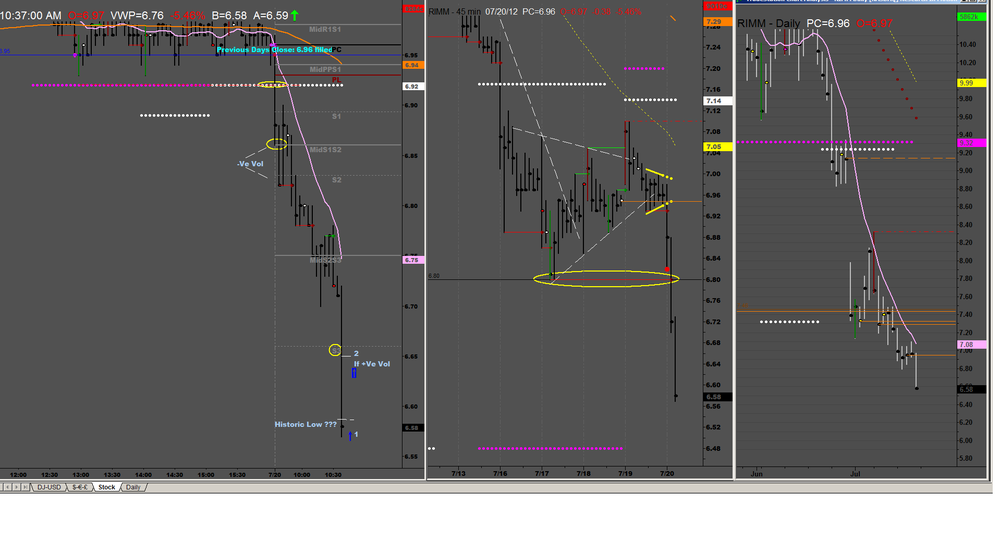
Task: Click the 10:37:00 AM clock readout
Action: 31,15
